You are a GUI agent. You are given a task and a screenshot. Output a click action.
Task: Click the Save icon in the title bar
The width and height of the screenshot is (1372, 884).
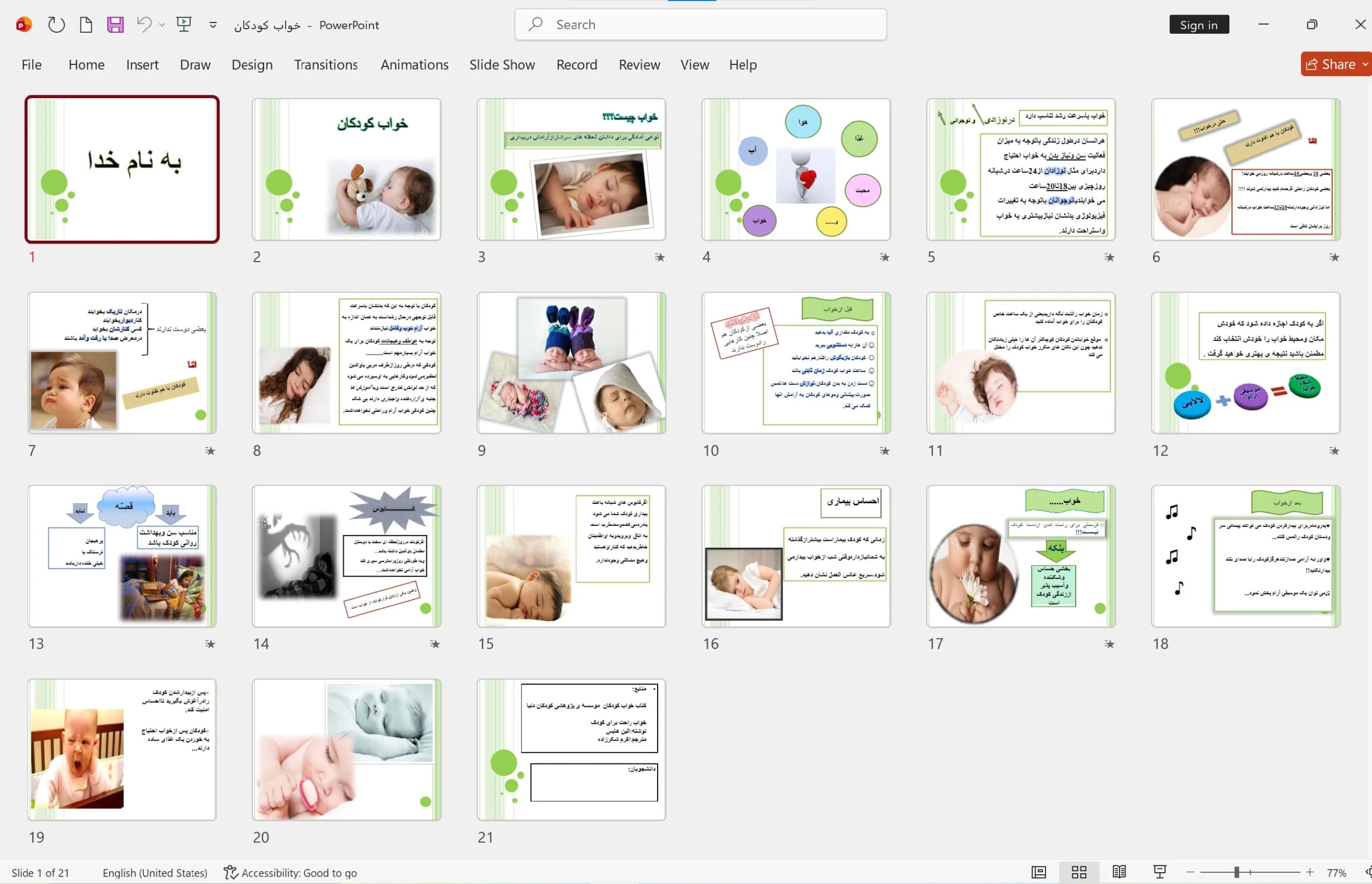point(115,25)
